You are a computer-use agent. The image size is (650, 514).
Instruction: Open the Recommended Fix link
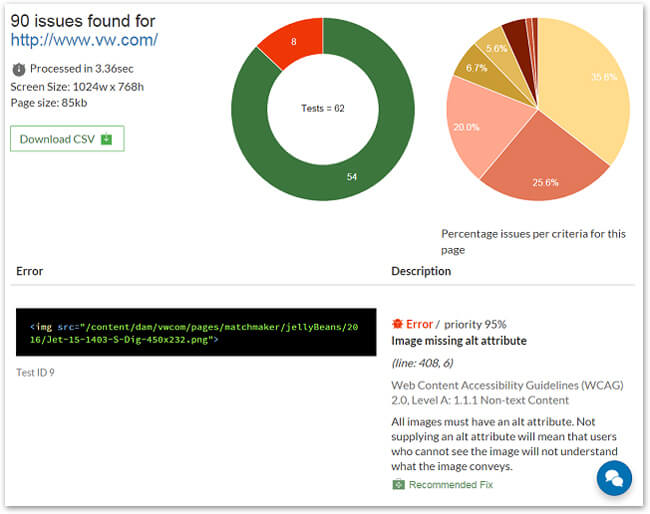[451, 485]
